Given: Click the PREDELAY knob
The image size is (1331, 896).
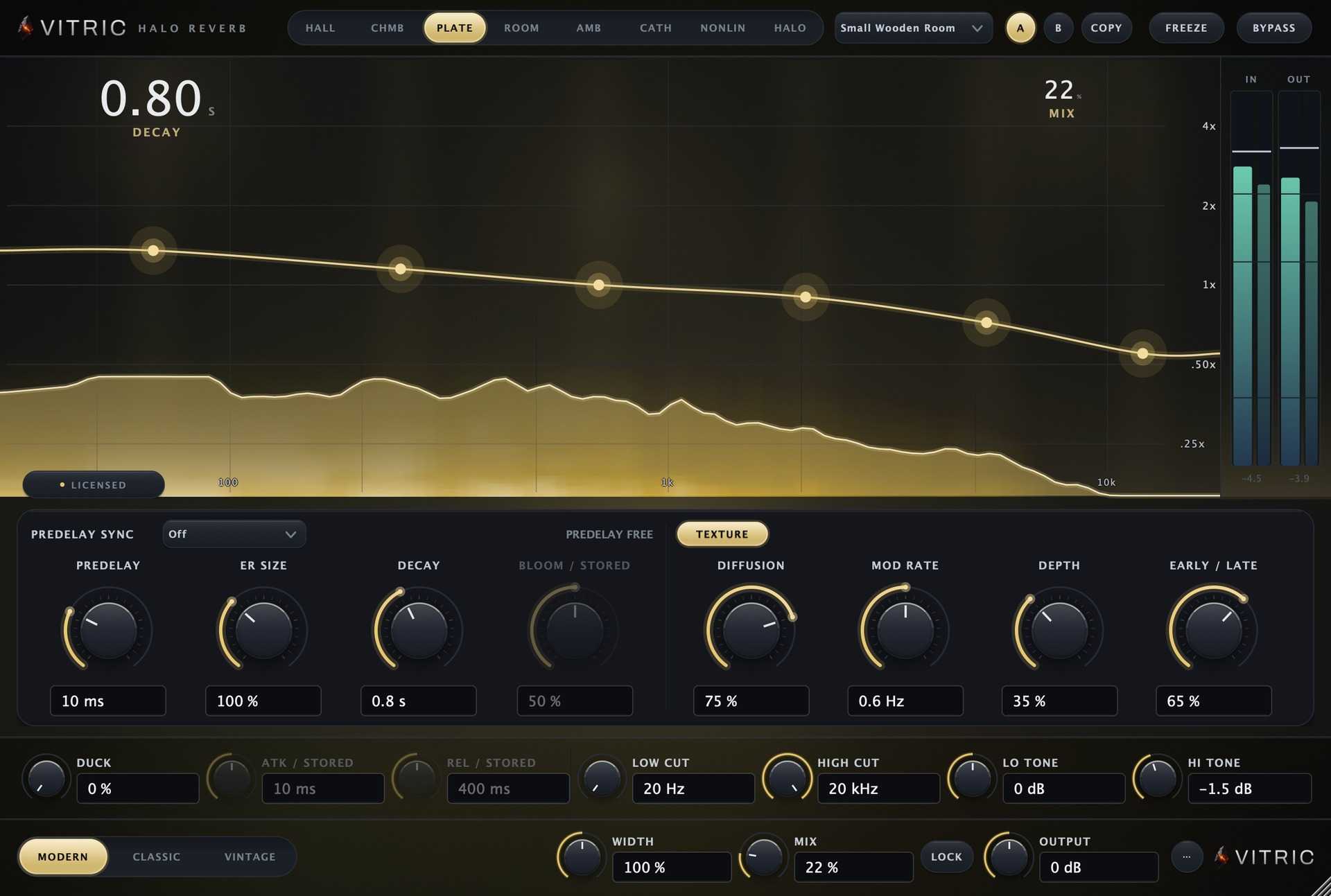Looking at the screenshot, I should click(x=108, y=630).
